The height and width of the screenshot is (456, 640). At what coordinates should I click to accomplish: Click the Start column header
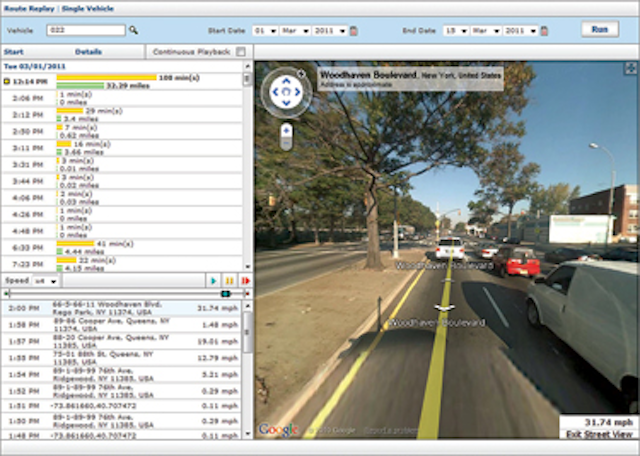tap(13, 52)
